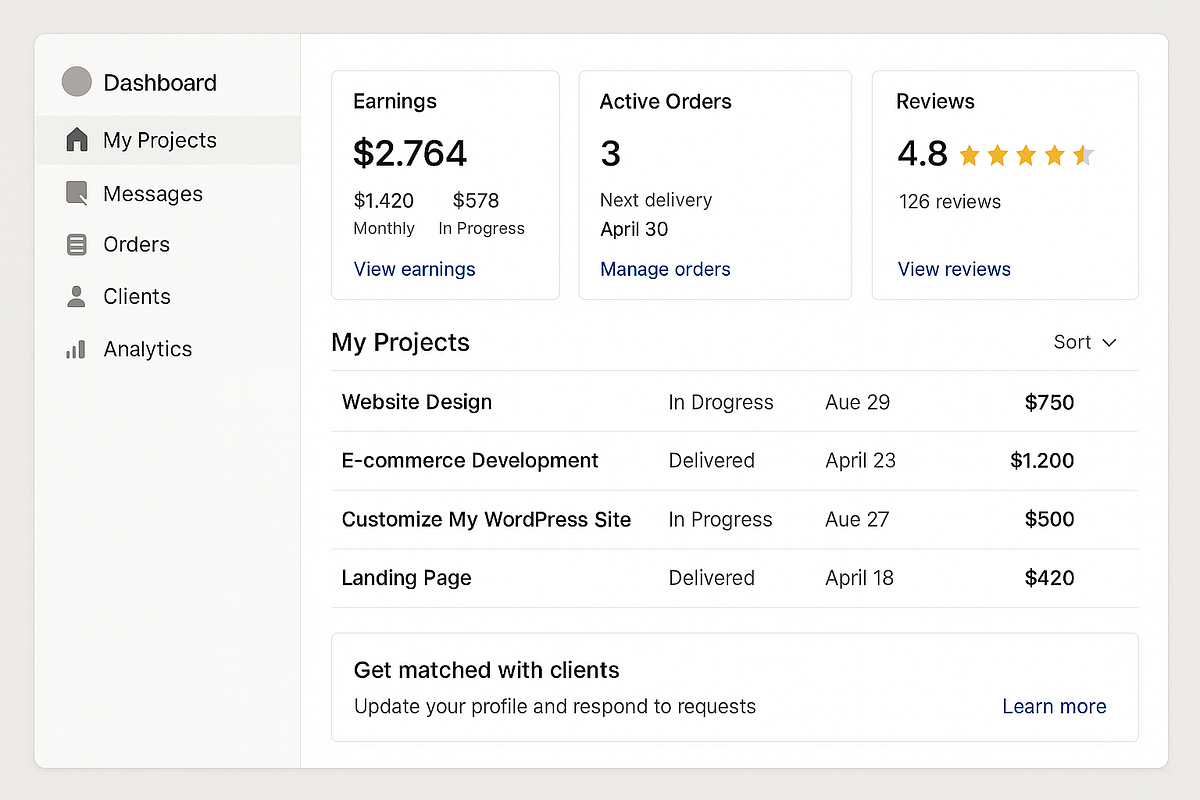Click the Active Orders card heading
The image size is (1200, 800).
point(666,101)
